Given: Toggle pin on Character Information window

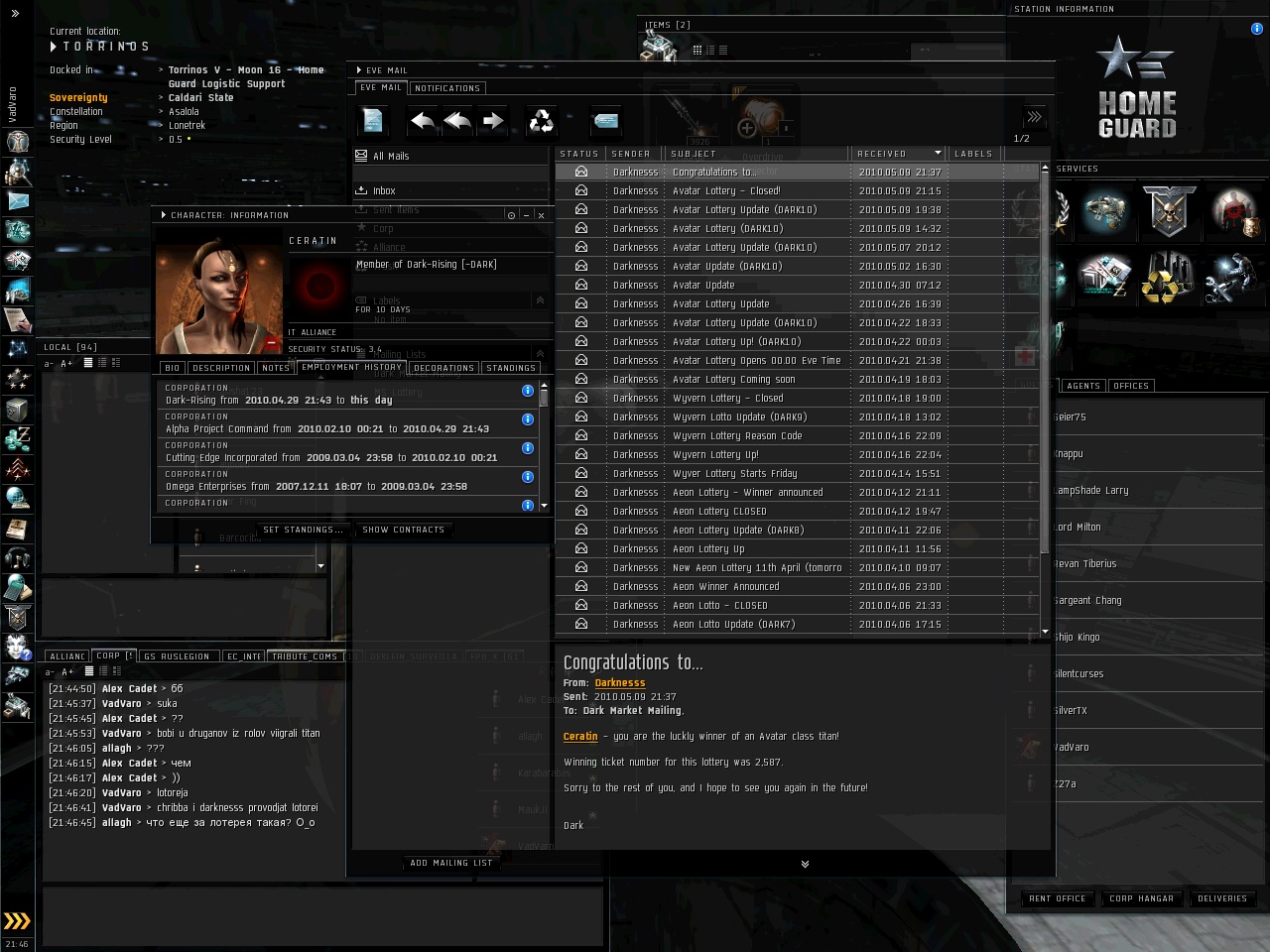Looking at the screenshot, I should (511, 215).
